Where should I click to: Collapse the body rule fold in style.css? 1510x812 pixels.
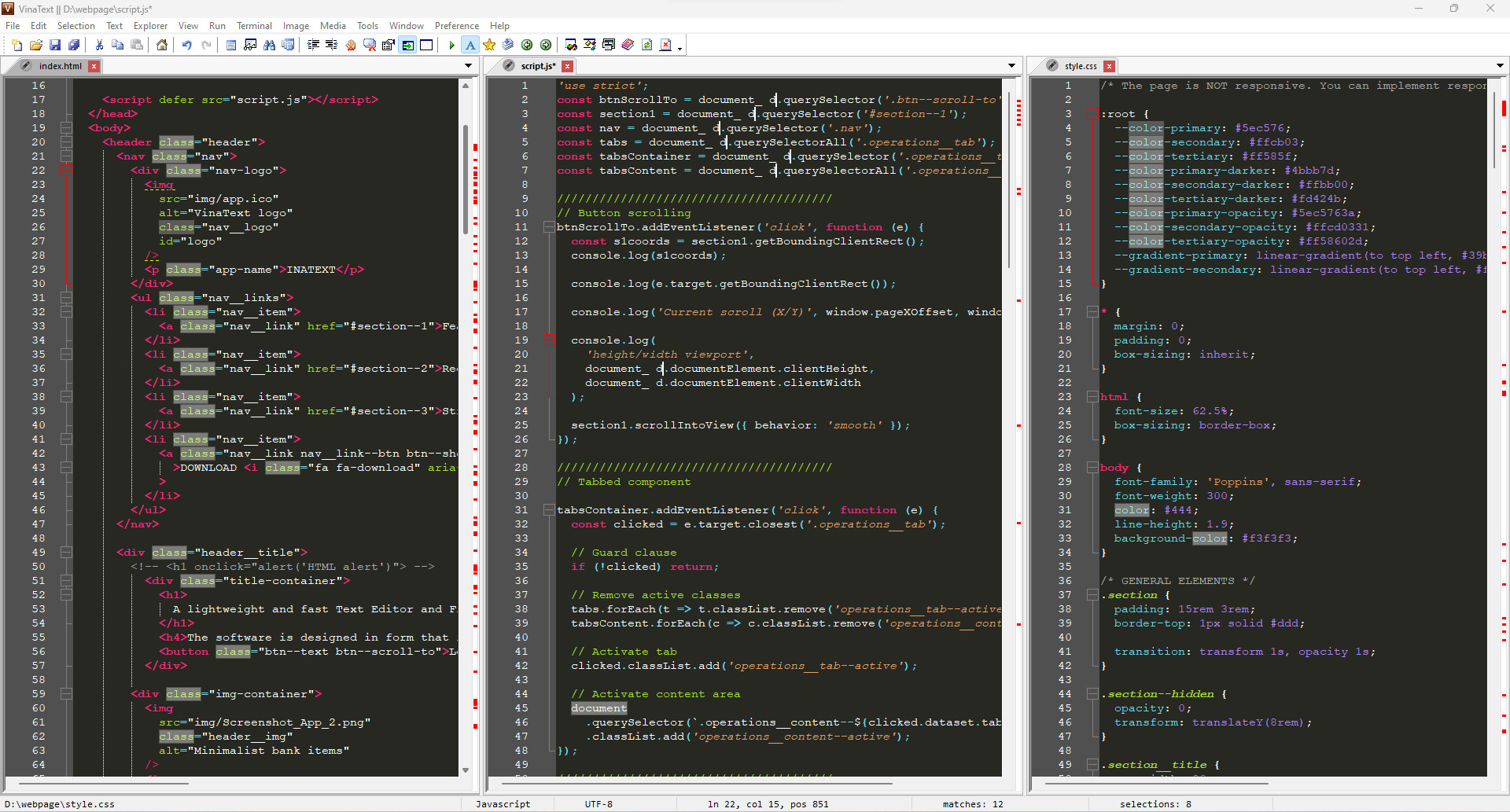point(1092,468)
